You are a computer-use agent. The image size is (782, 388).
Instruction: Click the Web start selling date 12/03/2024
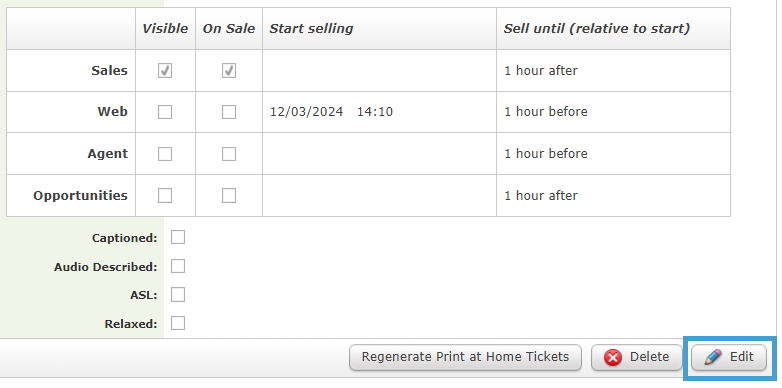306,112
